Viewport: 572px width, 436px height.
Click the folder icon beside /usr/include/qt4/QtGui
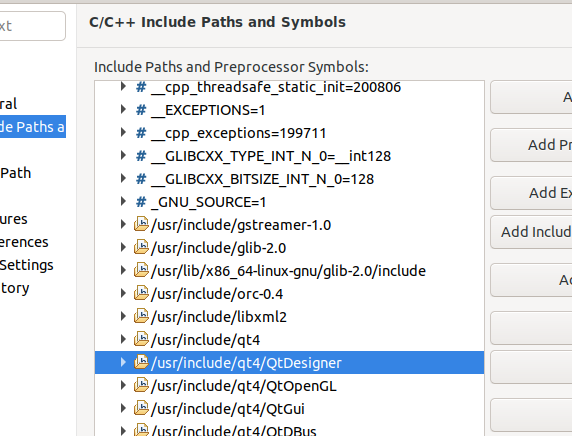pos(141,408)
